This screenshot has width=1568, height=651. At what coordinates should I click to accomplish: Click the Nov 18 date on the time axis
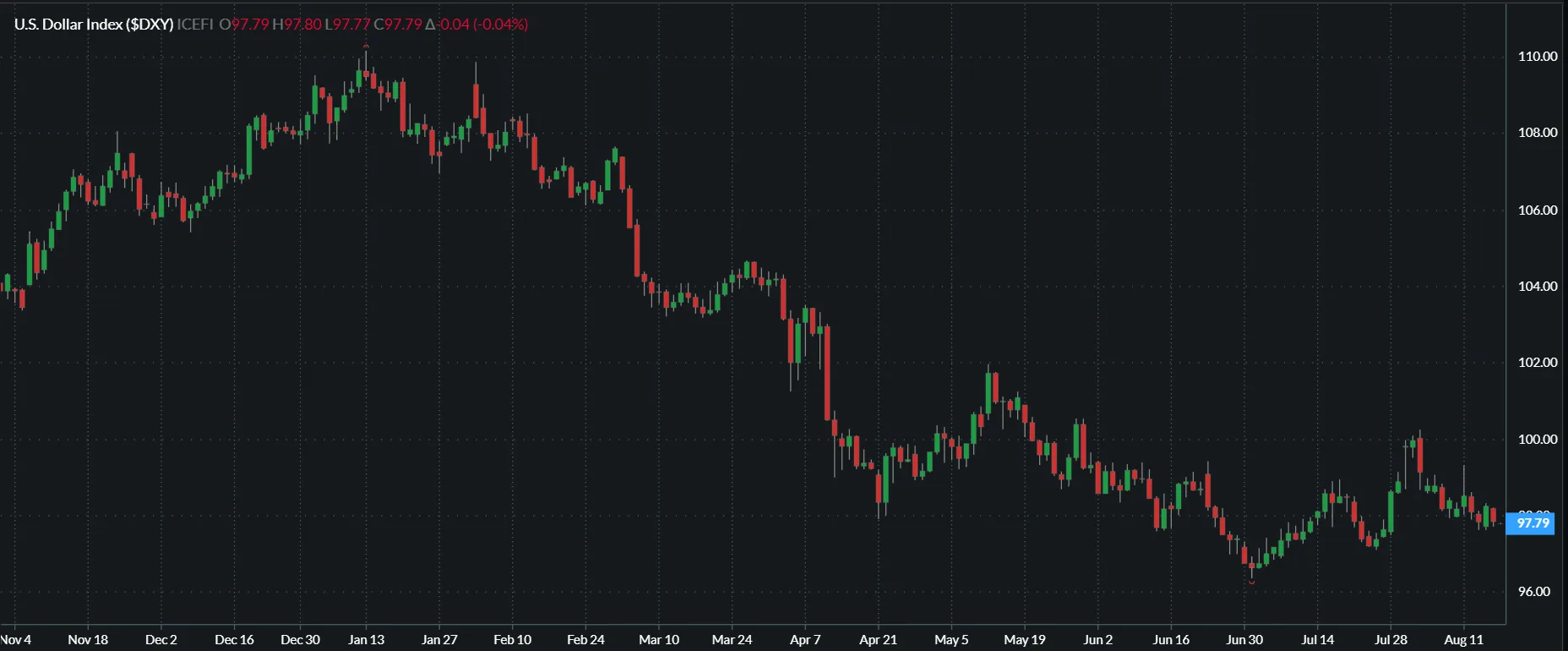click(x=88, y=640)
